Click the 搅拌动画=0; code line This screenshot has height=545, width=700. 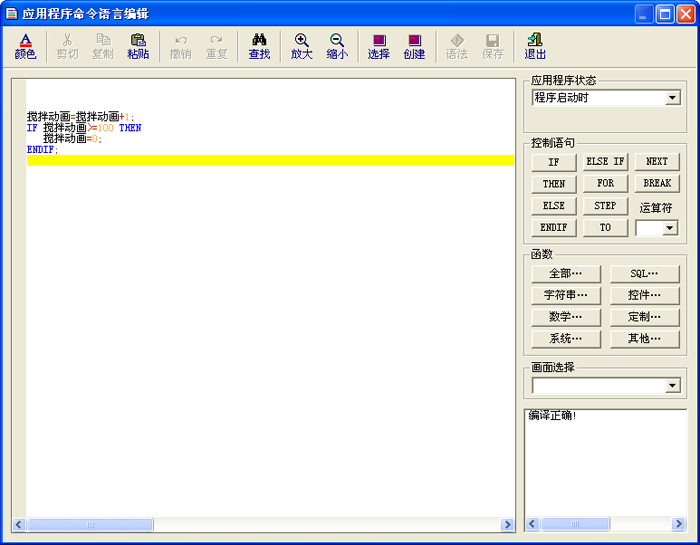73,139
